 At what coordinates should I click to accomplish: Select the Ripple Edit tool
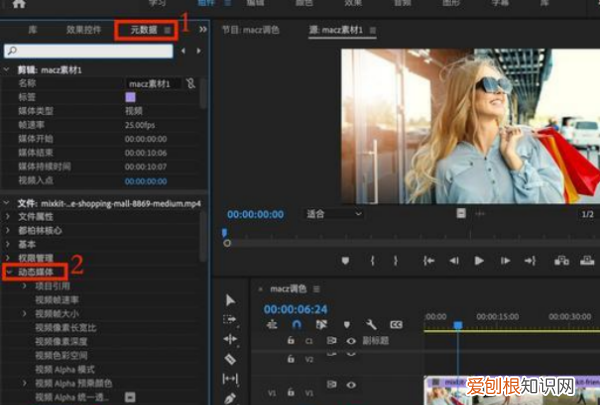point(230,339)
